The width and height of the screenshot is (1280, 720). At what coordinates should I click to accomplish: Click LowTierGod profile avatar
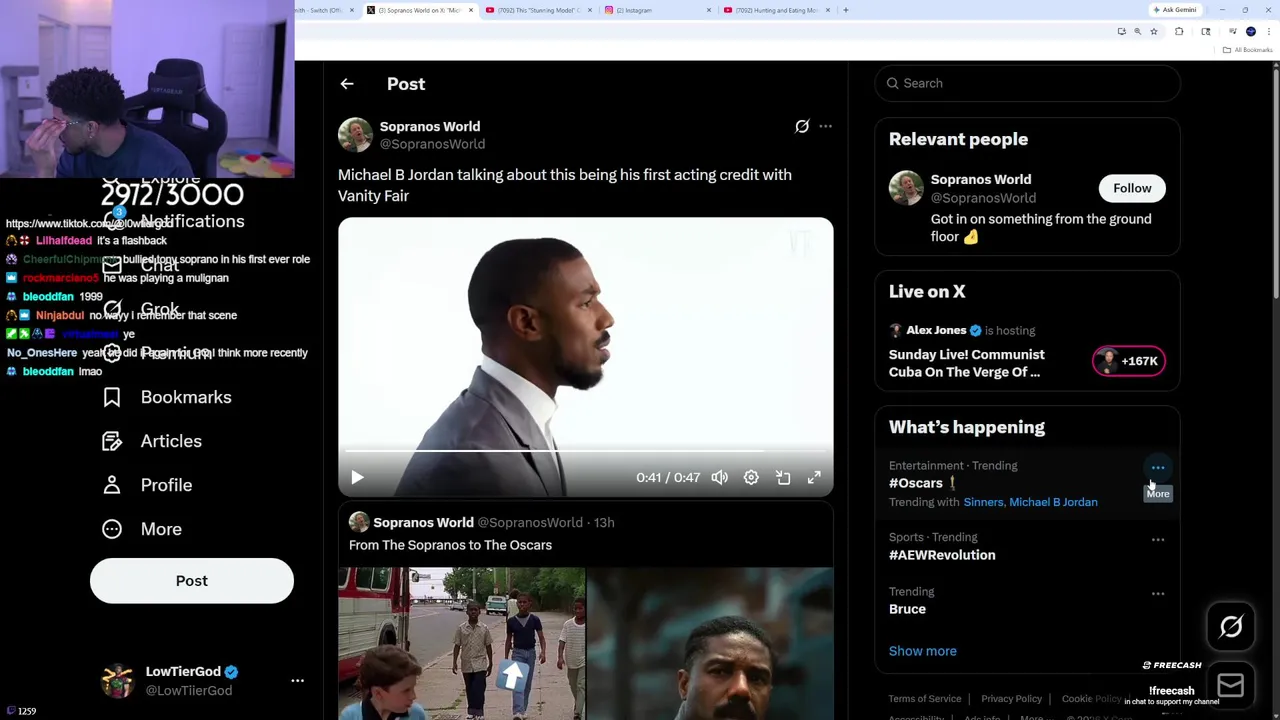pyautogui.click(x=118, y=681)
